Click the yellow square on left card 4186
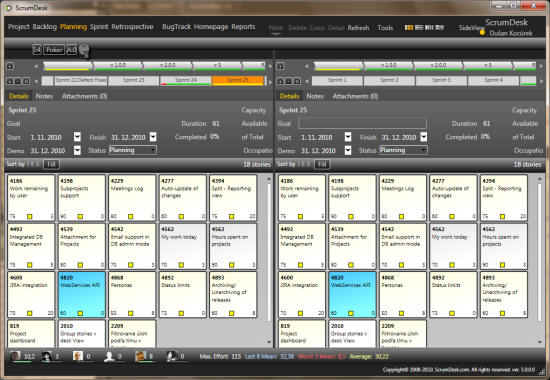The image size is (550, 380). tap(29, 216)
